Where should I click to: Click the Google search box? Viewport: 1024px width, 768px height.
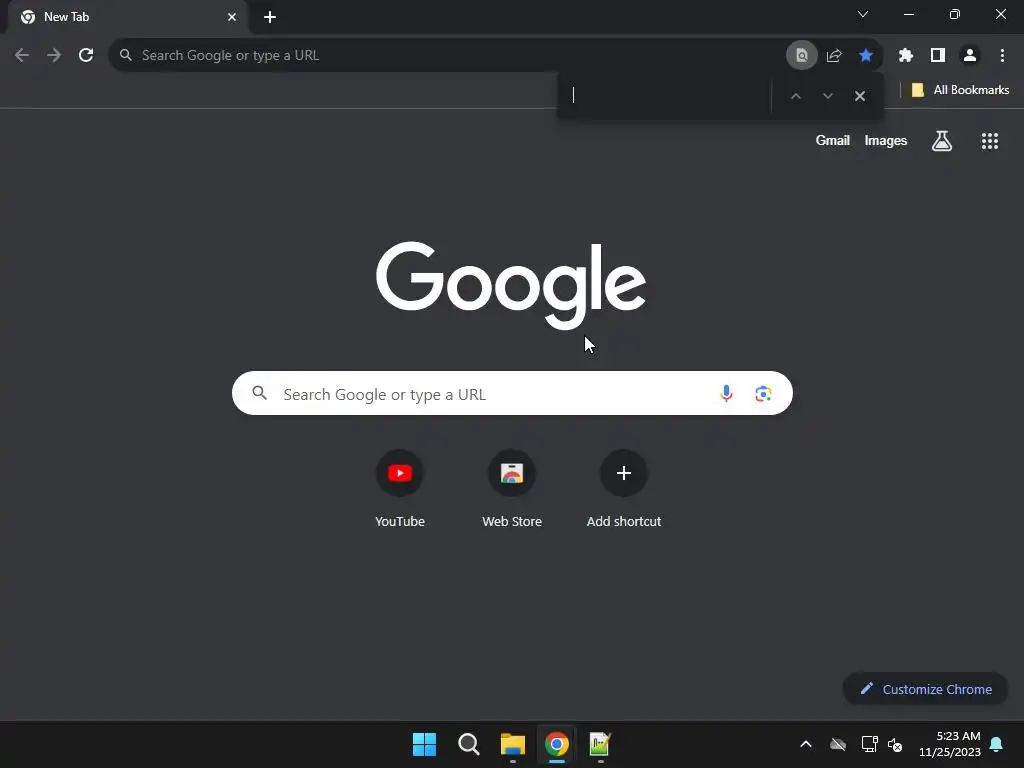[x=512, y=393]
